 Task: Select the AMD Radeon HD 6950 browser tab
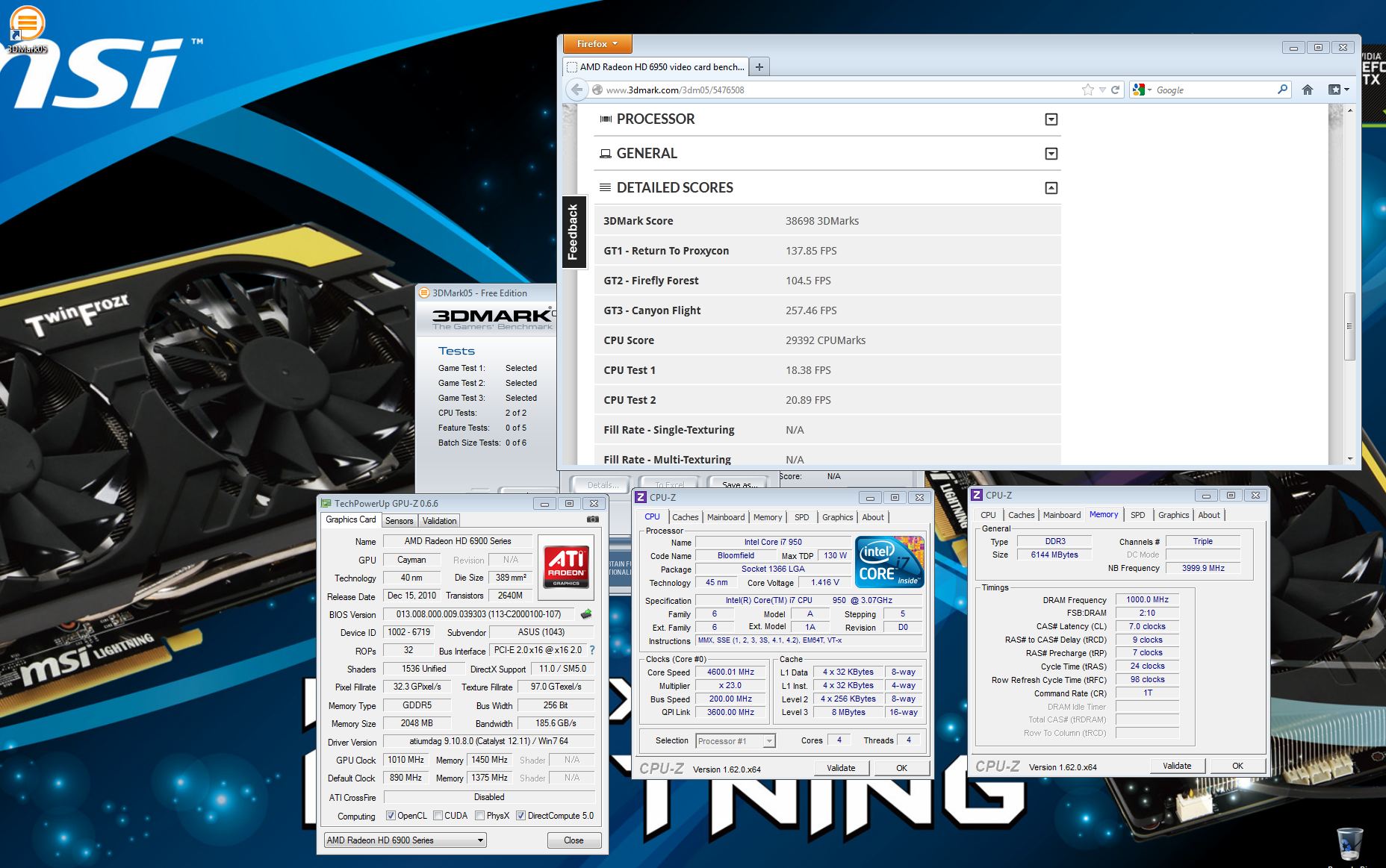point(654,66)
